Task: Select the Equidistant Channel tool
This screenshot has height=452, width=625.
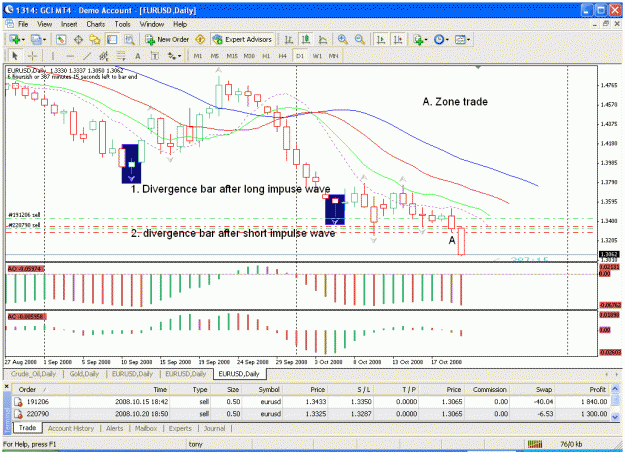Action: point(104,56)
